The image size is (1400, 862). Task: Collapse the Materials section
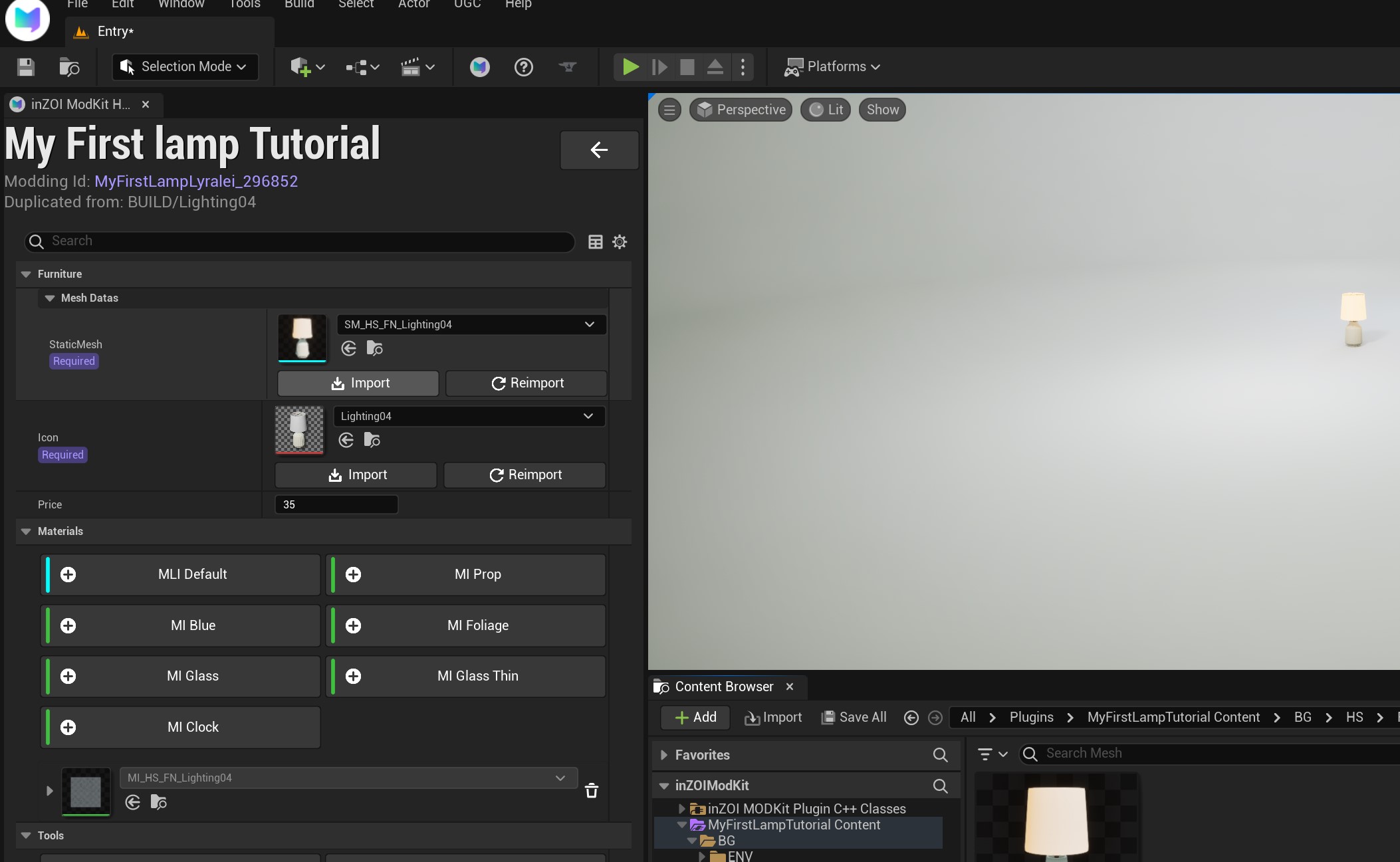26,532
